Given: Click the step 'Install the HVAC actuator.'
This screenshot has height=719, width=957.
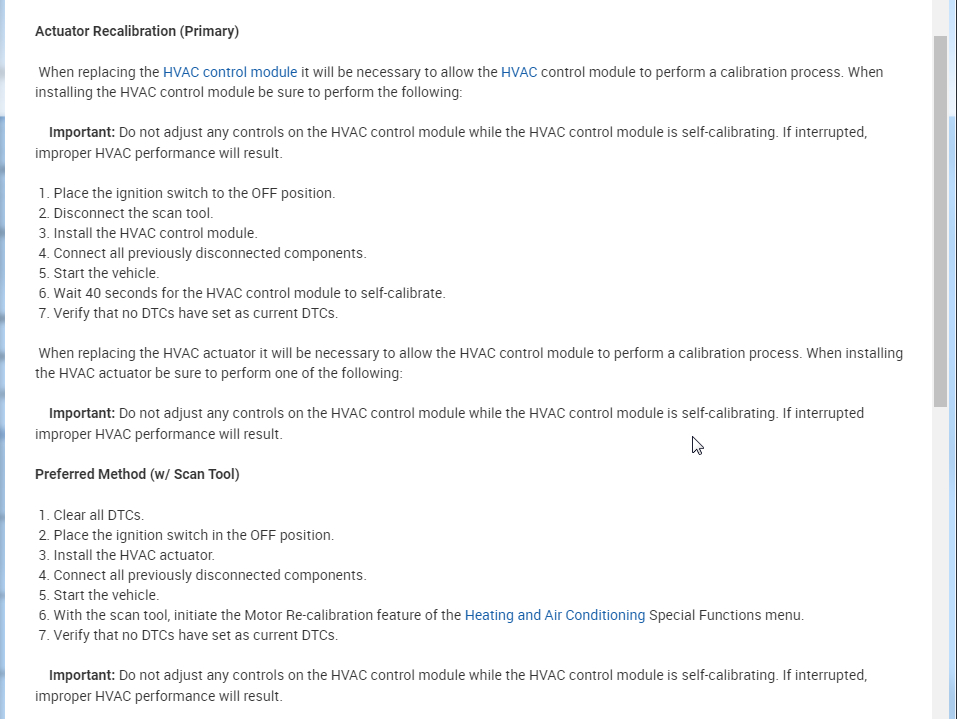Looking at the screenshot, I should pos(134,555).
